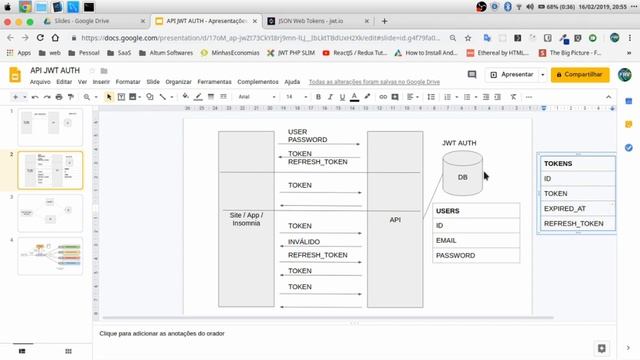Click the zoom magnifier tool
640x360 pixels.
87,97
